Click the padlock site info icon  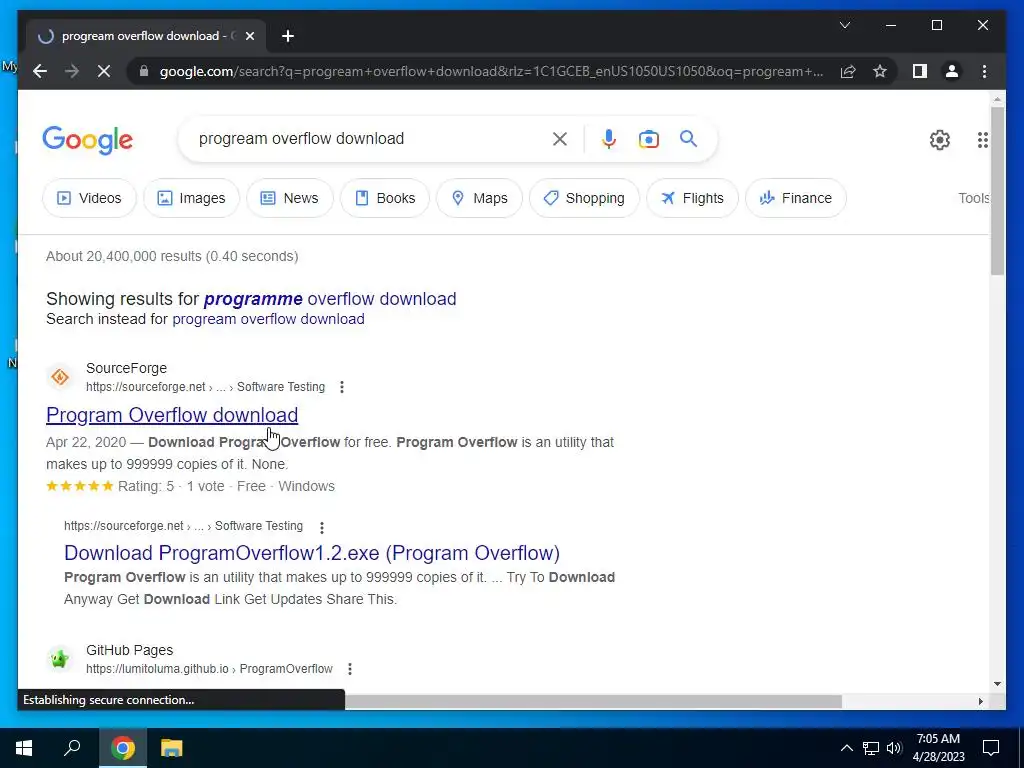pyautogui.click(x=144, y=71)
